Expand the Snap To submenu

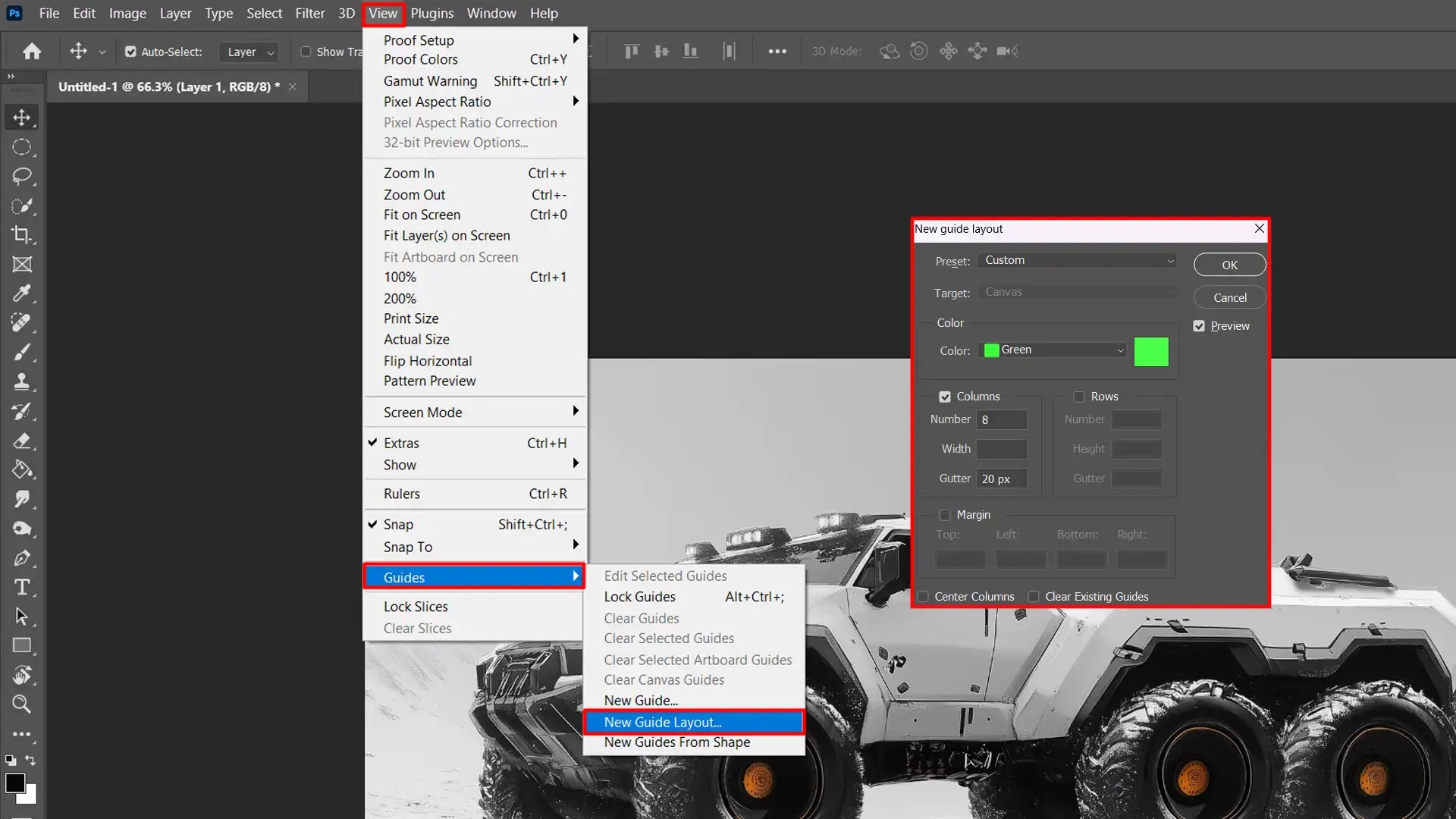pyautogui.click(x=475, y=547)
